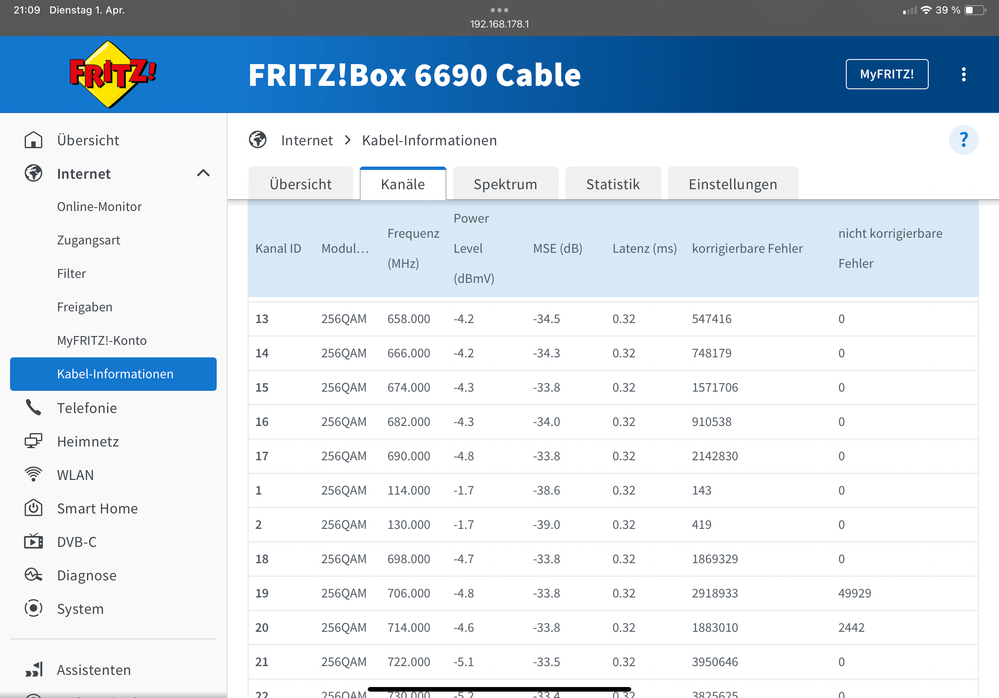The width and height of the screenshot is (999, 698).
Task: Open Online-Monitor in sidebar
Action: 99,206
